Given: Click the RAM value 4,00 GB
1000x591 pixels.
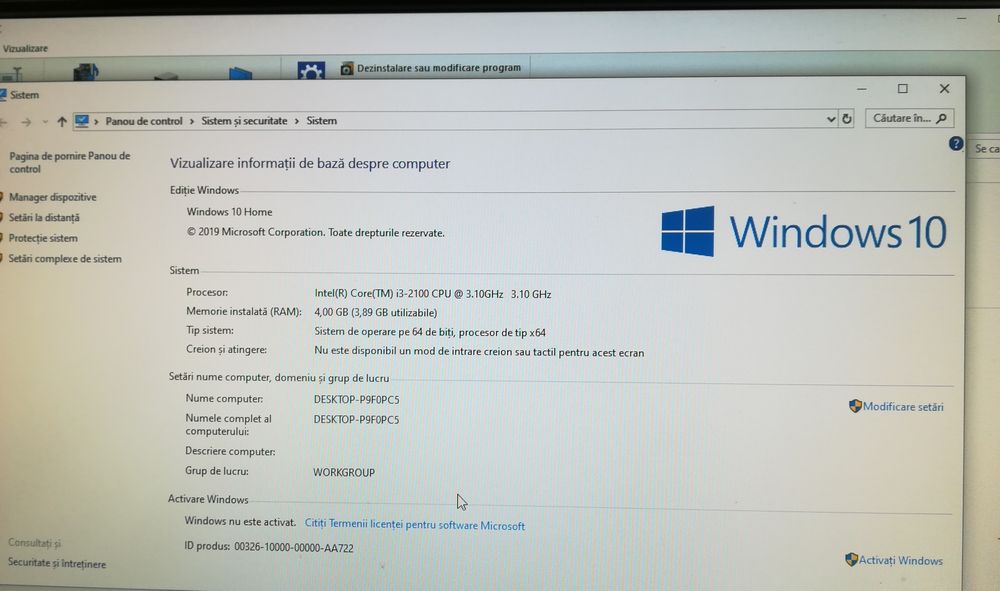Looking at the screenshot, I should (376, 312).
